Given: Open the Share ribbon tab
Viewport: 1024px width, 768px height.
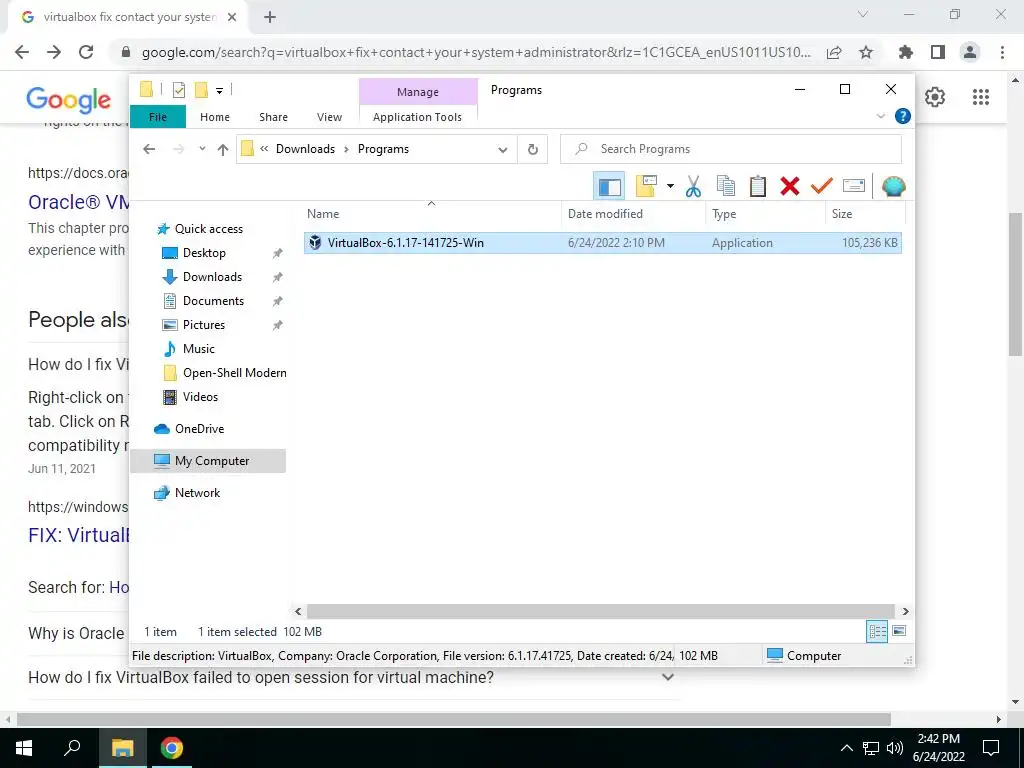Looking at the screenshot, I should click(273, 117).
